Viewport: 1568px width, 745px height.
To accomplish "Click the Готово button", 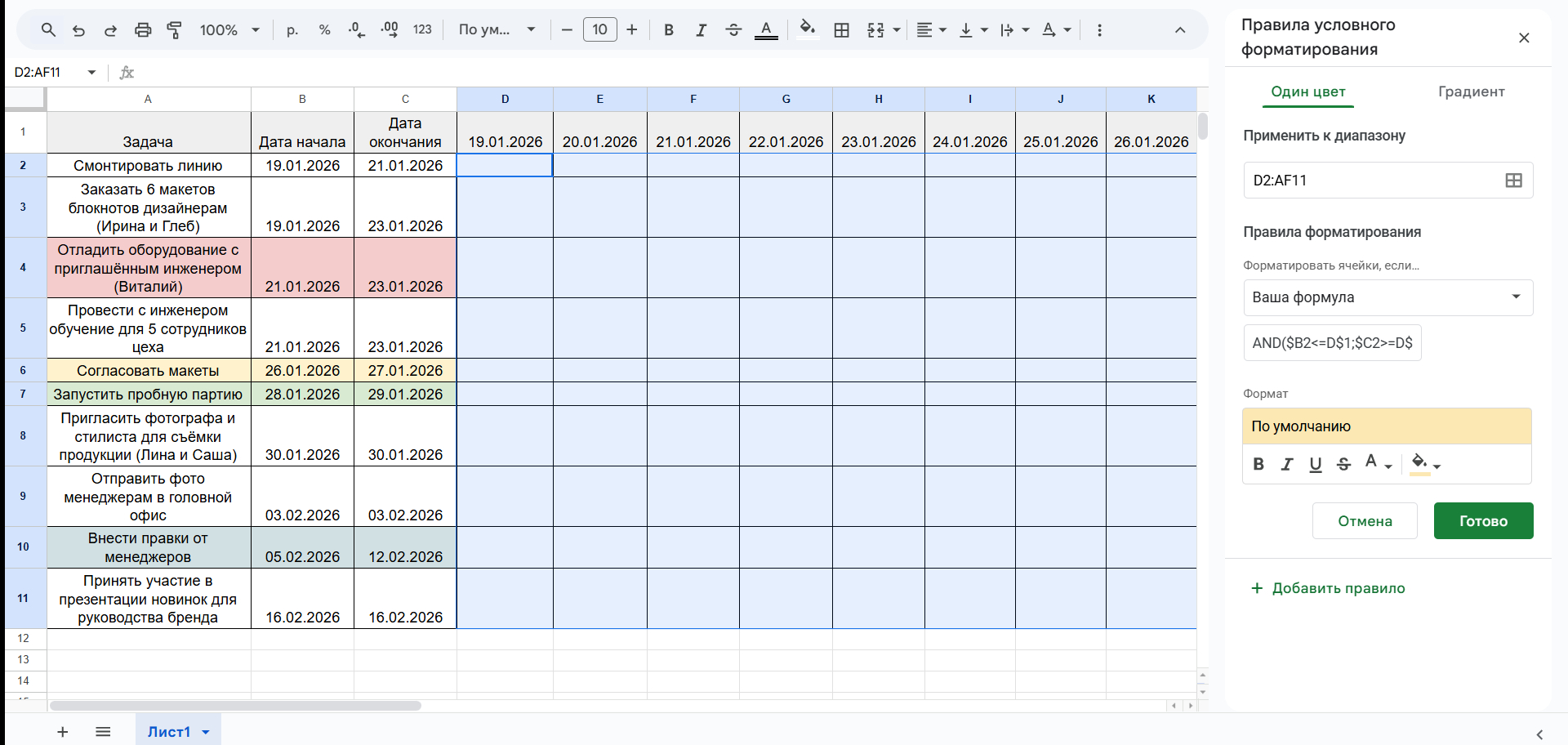I will [x=1483, y=521].
